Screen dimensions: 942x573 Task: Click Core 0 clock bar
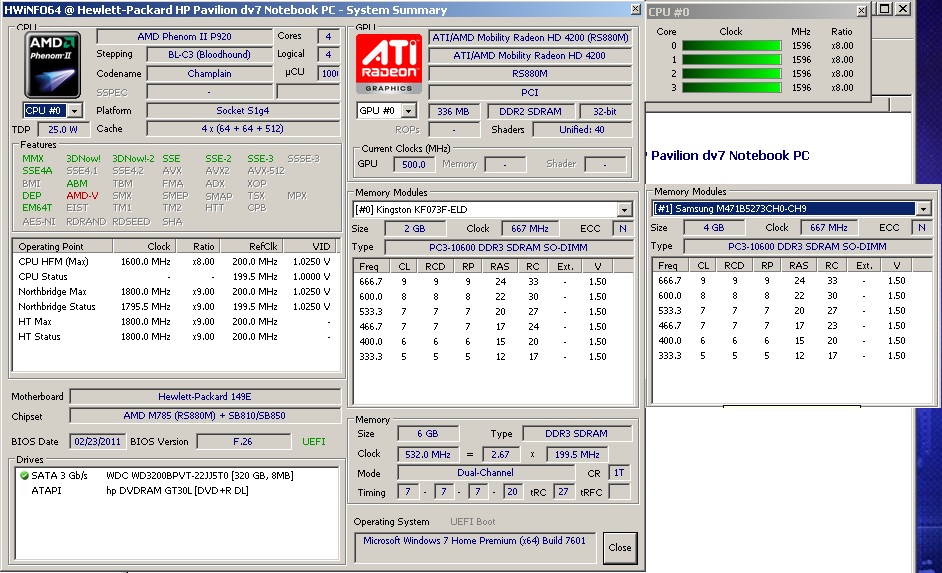click(732, 46)
